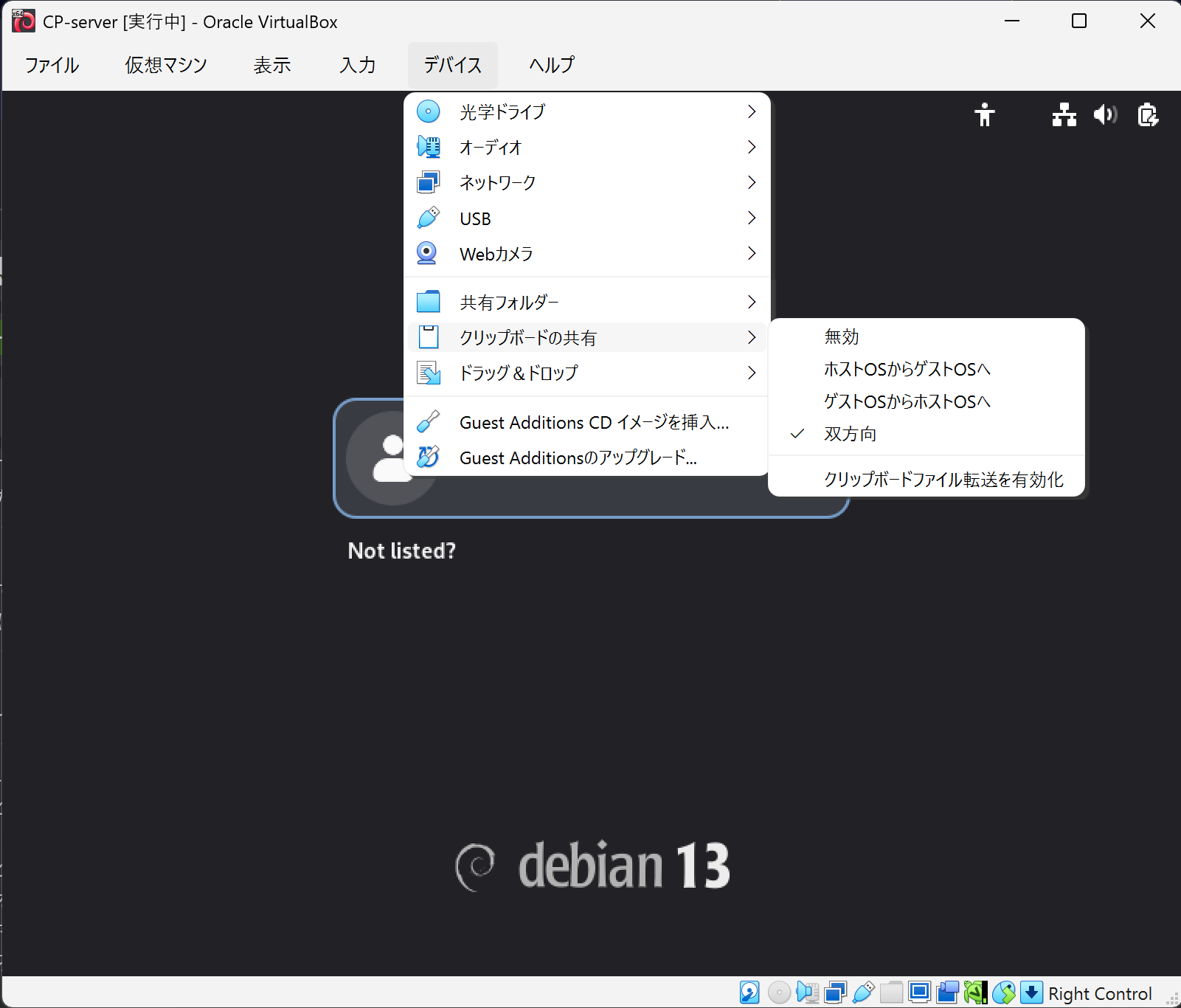Click the green turtle CPU status icon
Viewport: 1181px width, 1008px height.
tap(975, 993)
